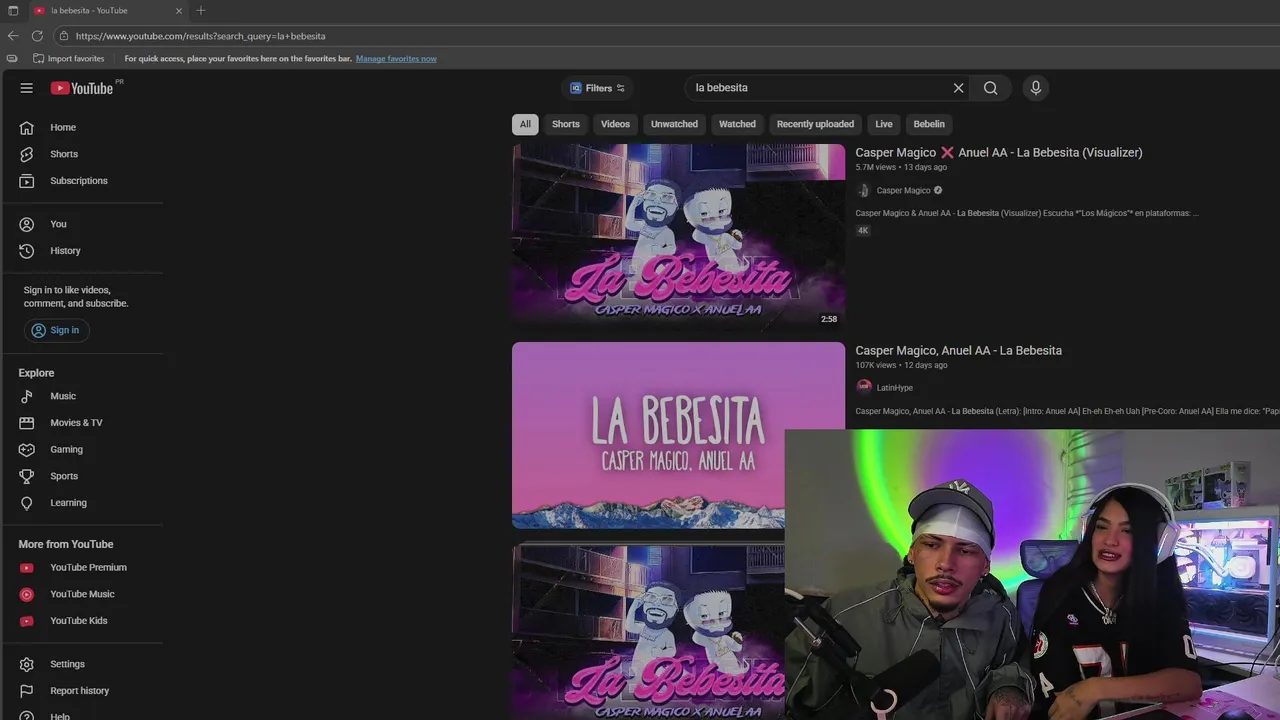Select the Recently uploaded filter chip

tap(815, 124)
